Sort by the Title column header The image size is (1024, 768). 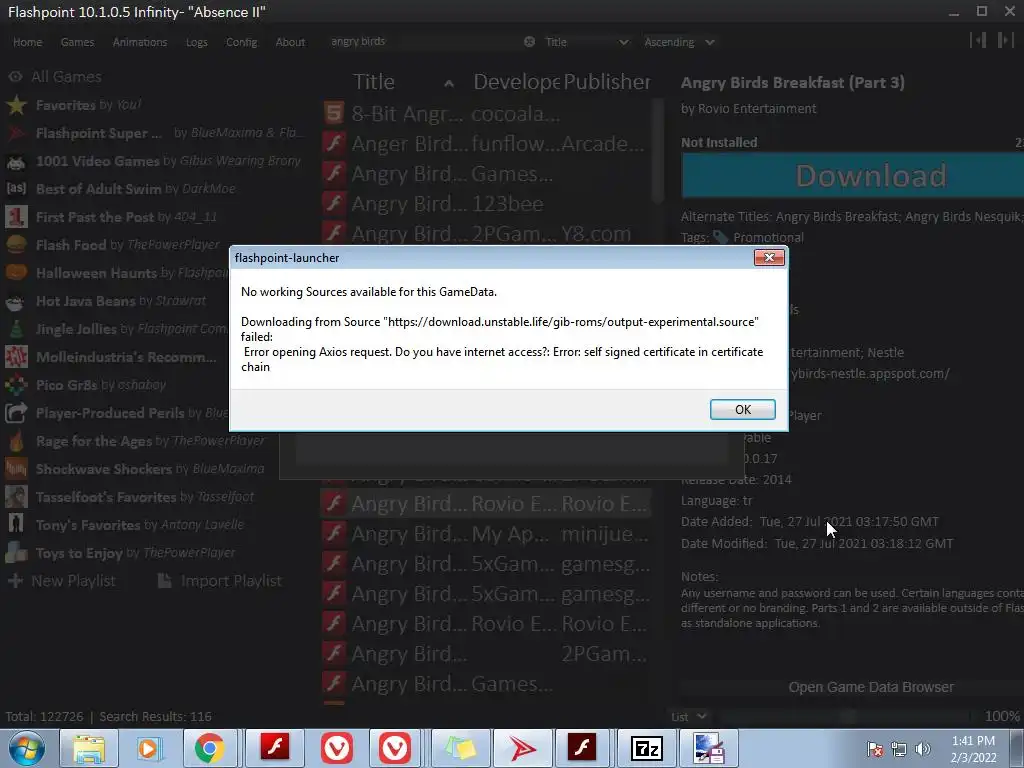pyautogui.click(x=374, y=82)
